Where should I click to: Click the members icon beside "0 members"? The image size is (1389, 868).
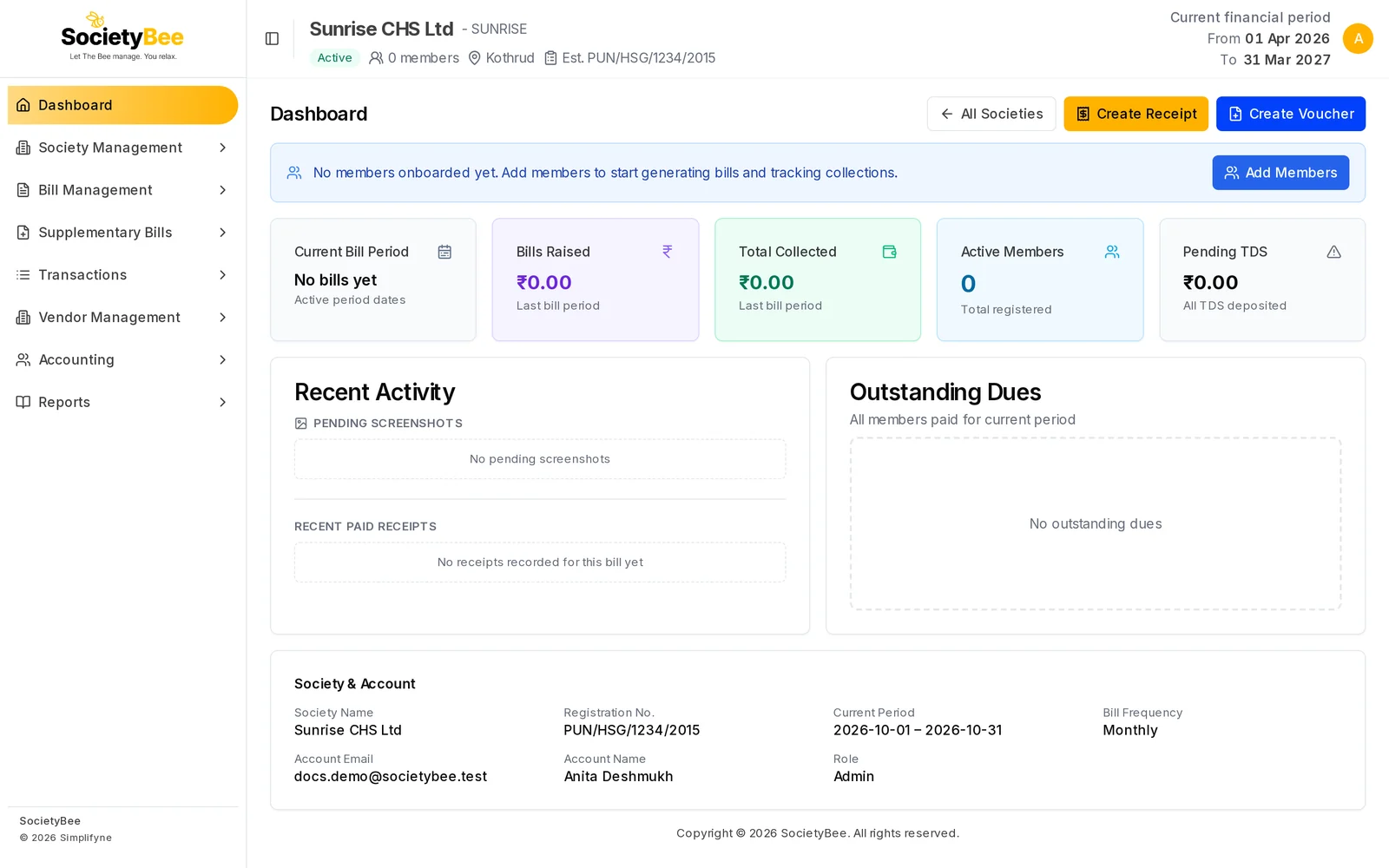(376, 58)
